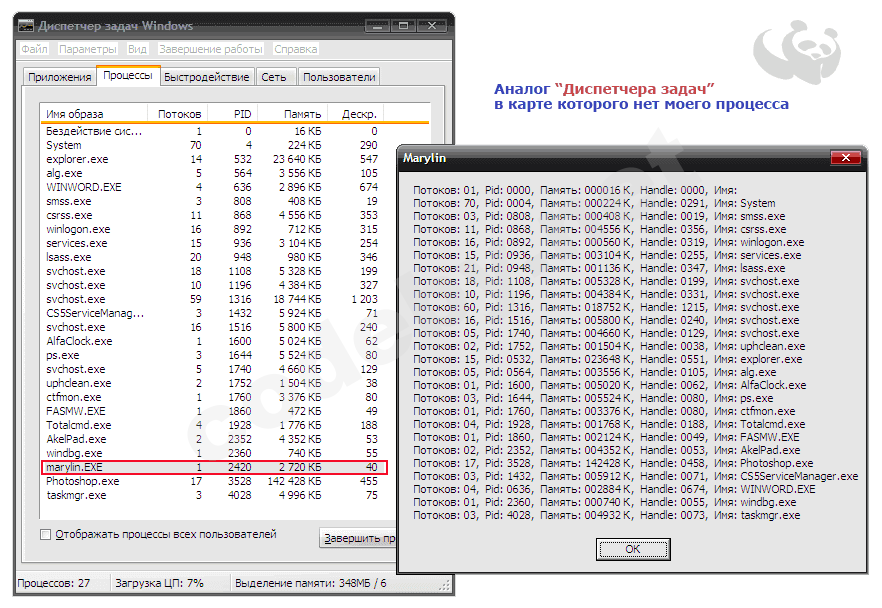Sort processes by Имя образа column
This screenshot has width=882, height=608.
click(93, 114)
